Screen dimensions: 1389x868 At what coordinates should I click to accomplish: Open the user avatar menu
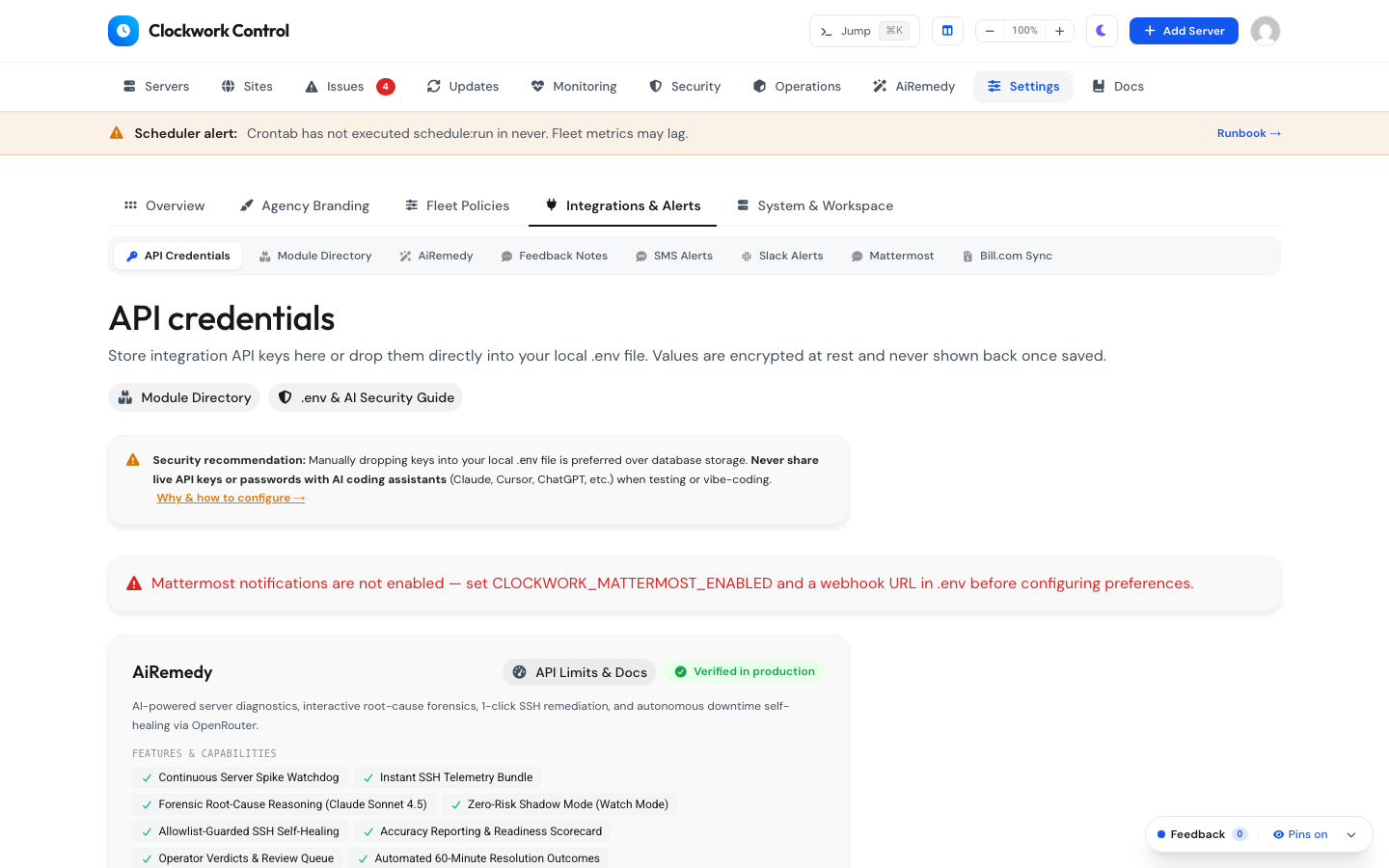click(1266, 31)
